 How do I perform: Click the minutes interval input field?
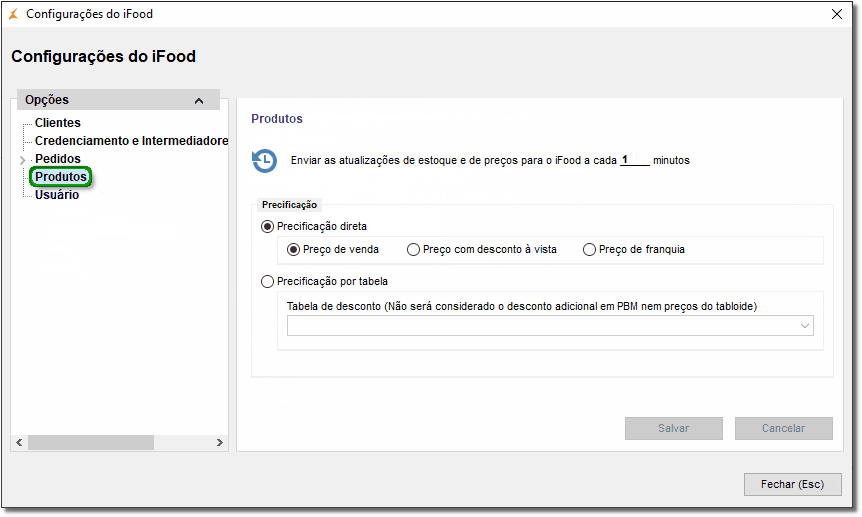[x=634, y=160]
